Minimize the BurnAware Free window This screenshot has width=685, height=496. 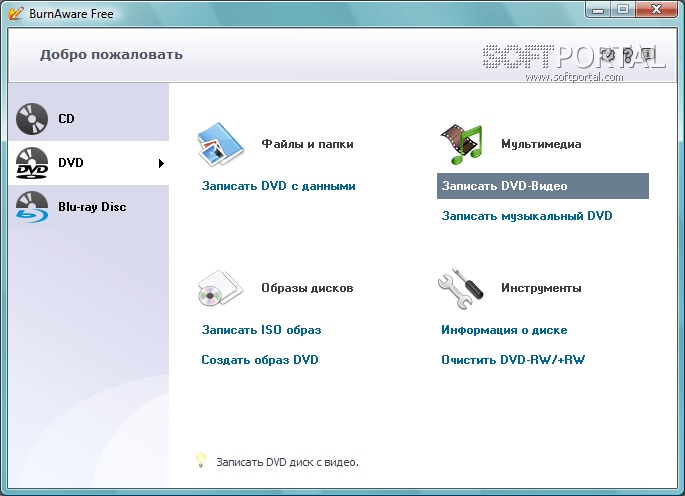click(599, 9)
